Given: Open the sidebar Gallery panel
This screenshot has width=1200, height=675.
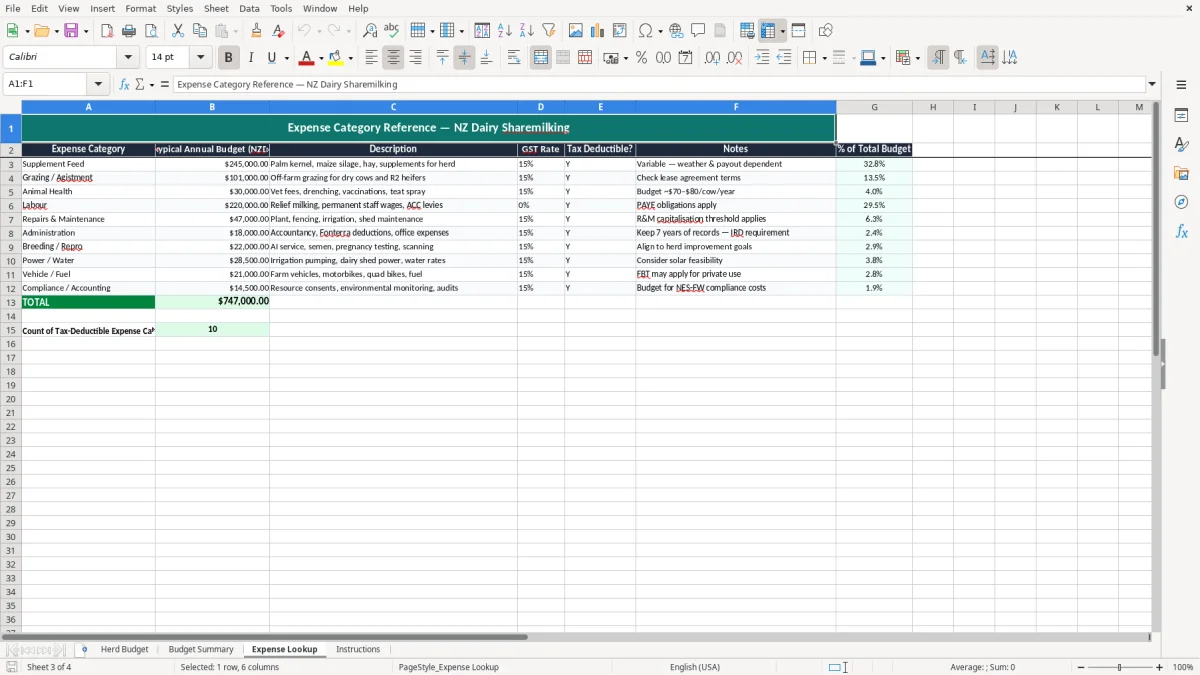Looking at the screenshot, I should pos(1181,174).
